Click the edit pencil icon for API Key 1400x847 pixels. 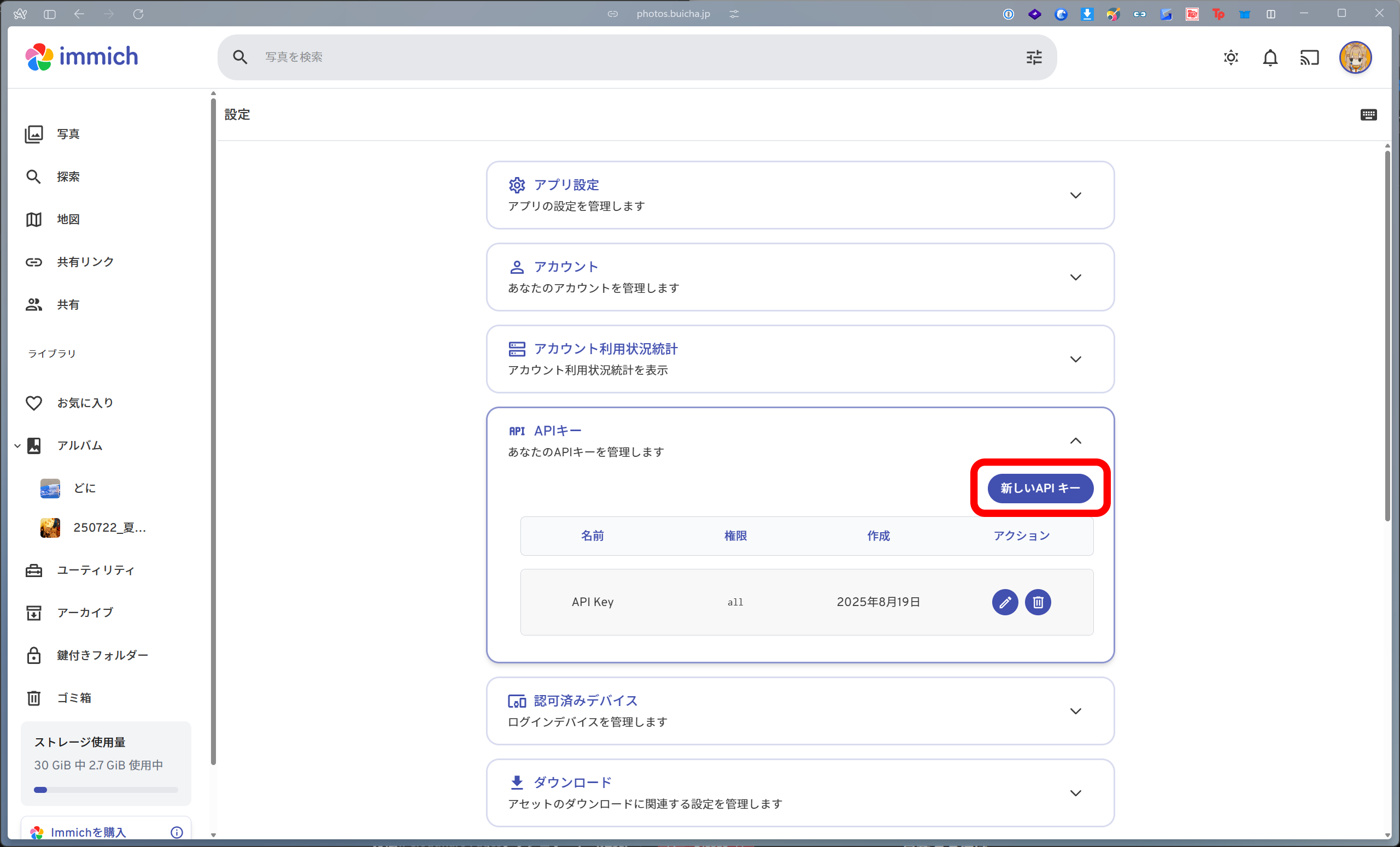click(1005, 602)
